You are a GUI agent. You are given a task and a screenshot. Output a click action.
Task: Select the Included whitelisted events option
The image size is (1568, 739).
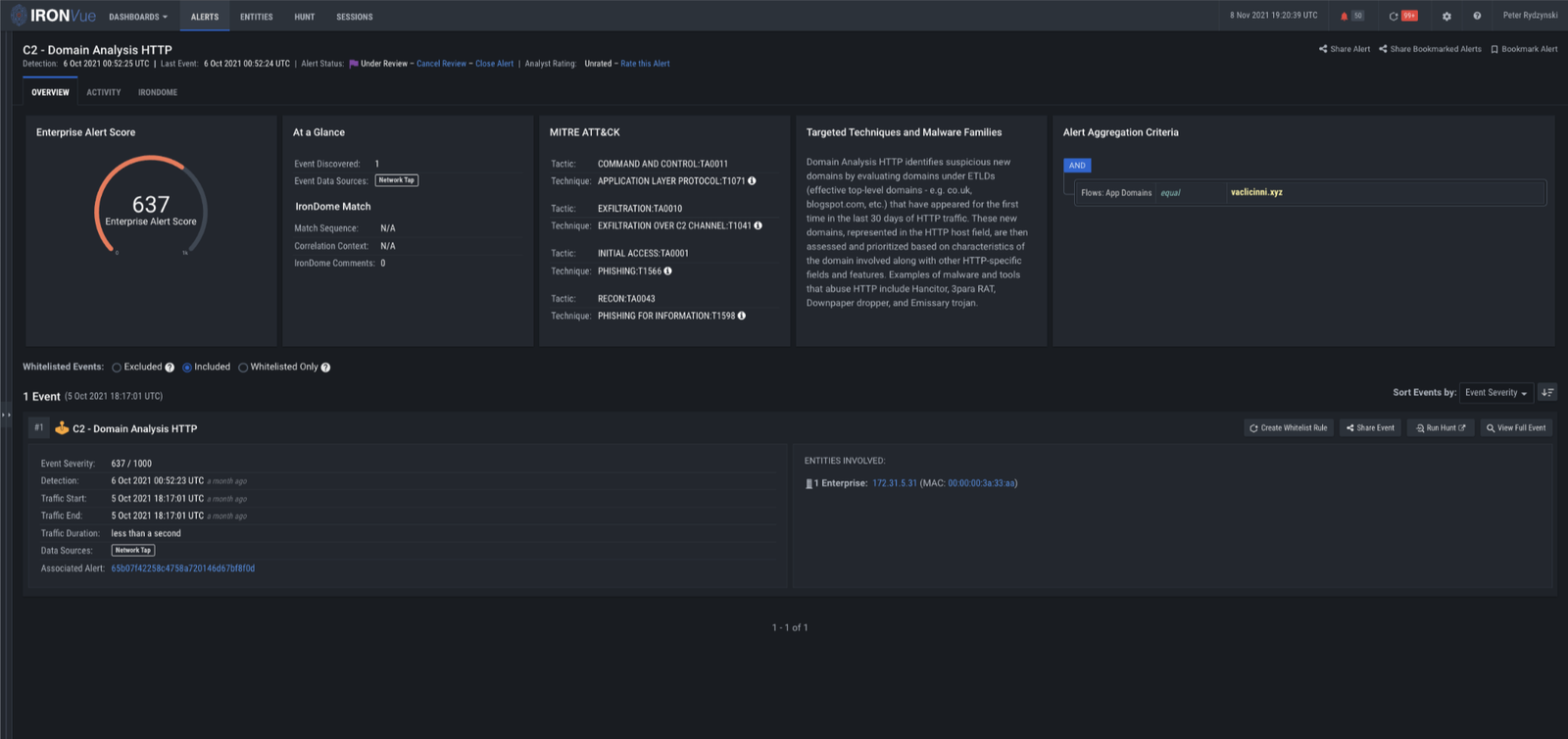click(187, 368)
